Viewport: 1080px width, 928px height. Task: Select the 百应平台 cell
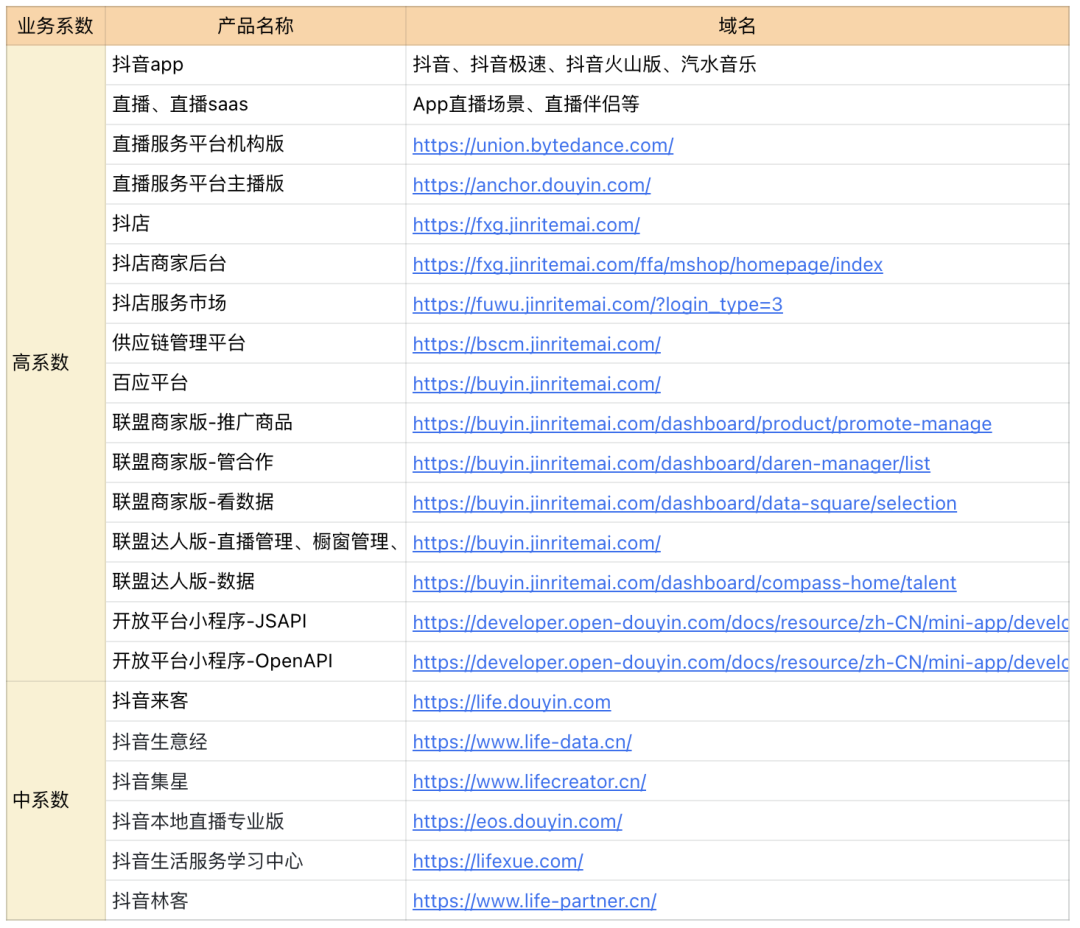[256, 383]
